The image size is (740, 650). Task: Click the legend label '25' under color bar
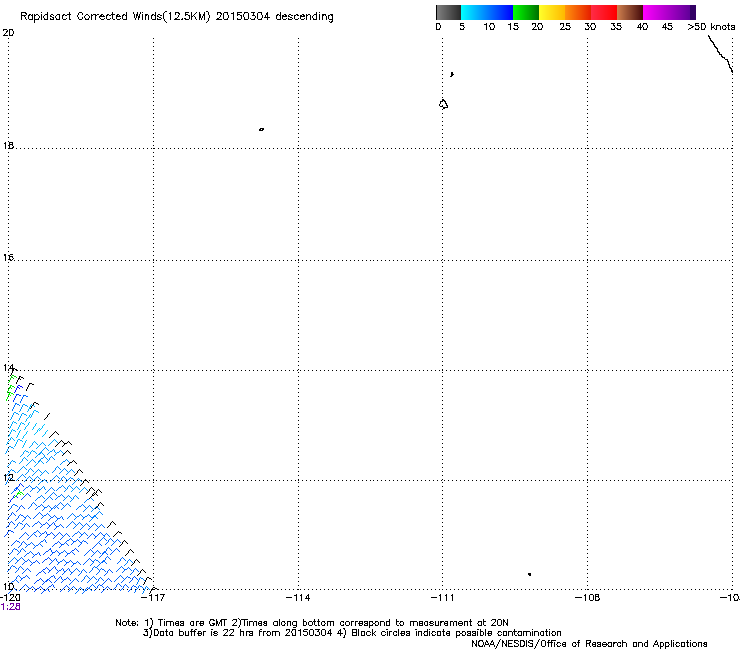tap(565, 27)
